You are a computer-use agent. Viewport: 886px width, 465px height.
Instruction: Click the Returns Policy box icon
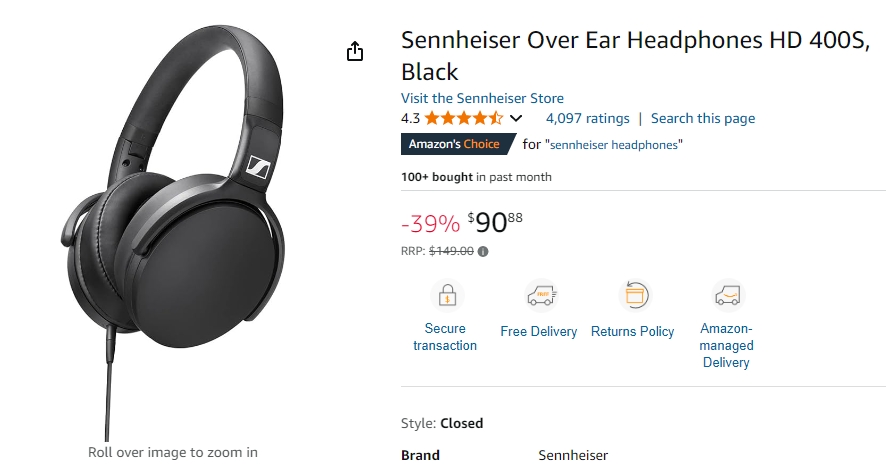coord(635,295)
